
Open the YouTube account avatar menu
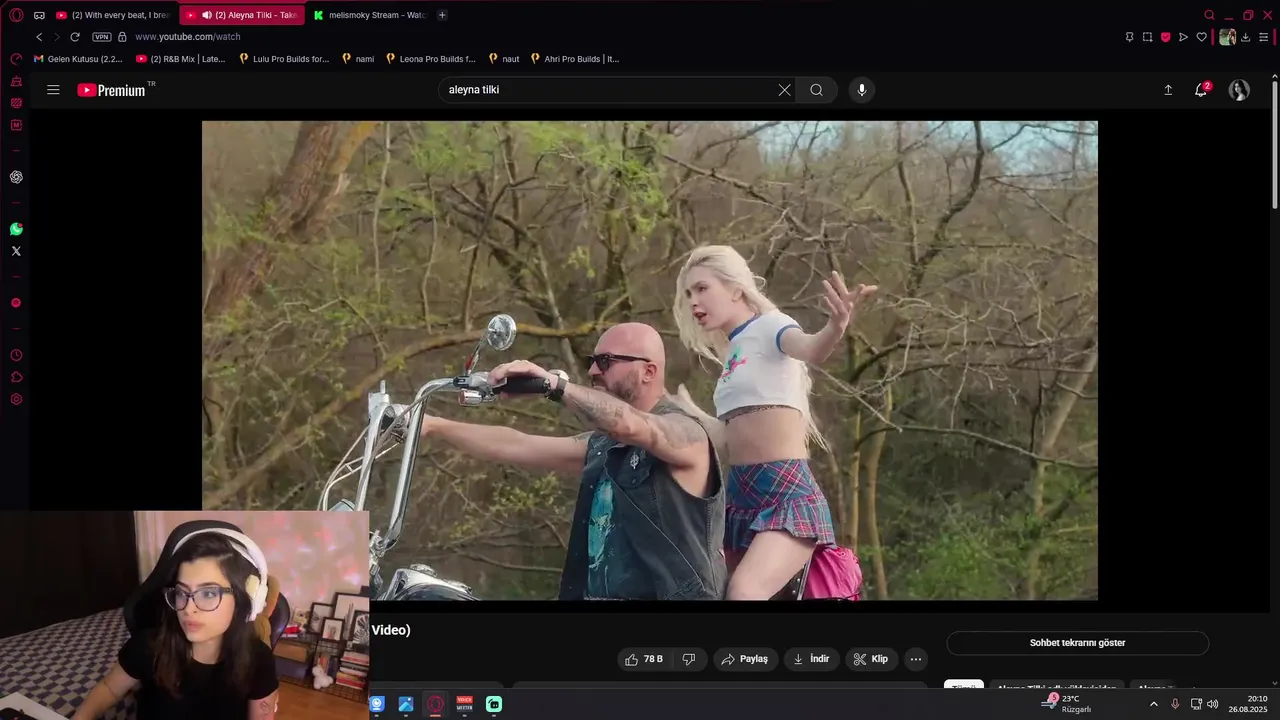point(1239,90)
